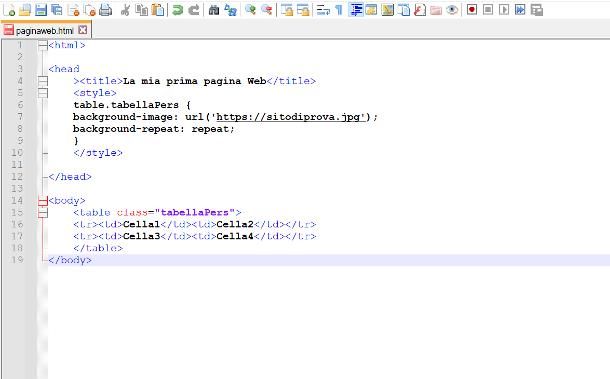Toggle synchronized vertical scrolling
The height and width of the screenshot is (379, 610).
point(287,10)
